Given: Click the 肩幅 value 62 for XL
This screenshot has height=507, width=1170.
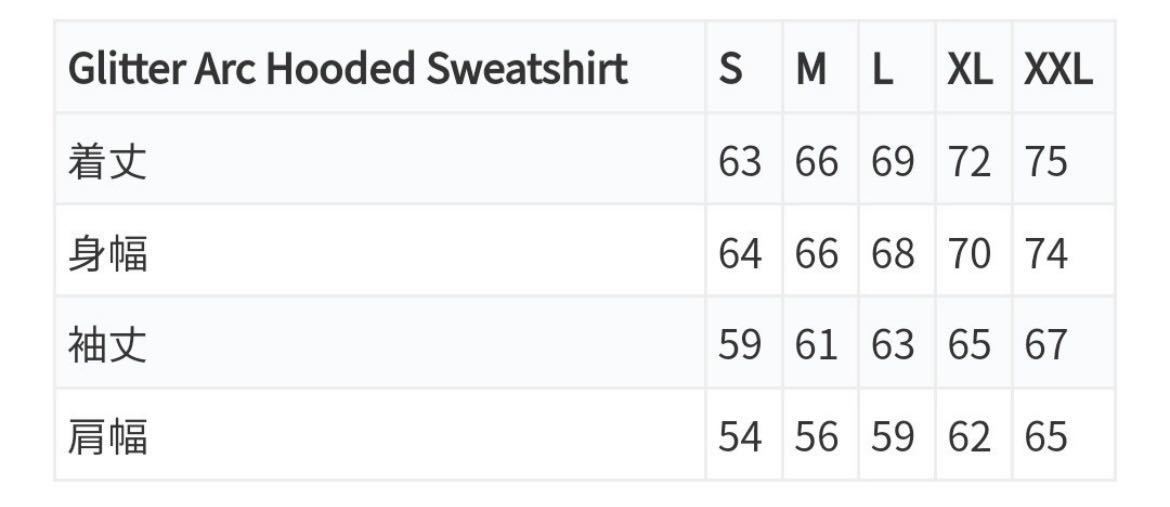Looking at the screenshot, I should (x=969, y=437).
